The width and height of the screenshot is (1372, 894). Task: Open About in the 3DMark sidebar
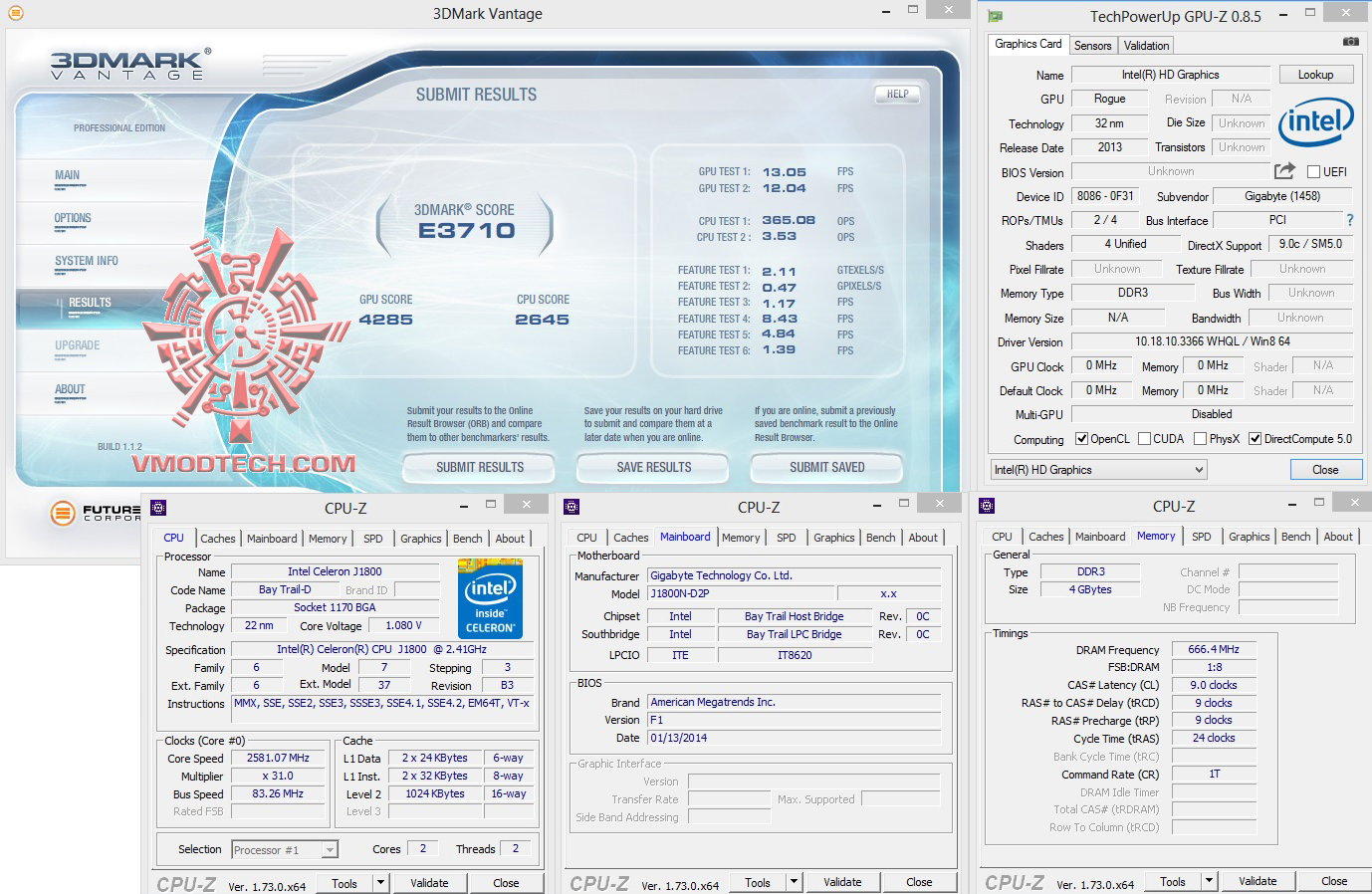(70, 389)
